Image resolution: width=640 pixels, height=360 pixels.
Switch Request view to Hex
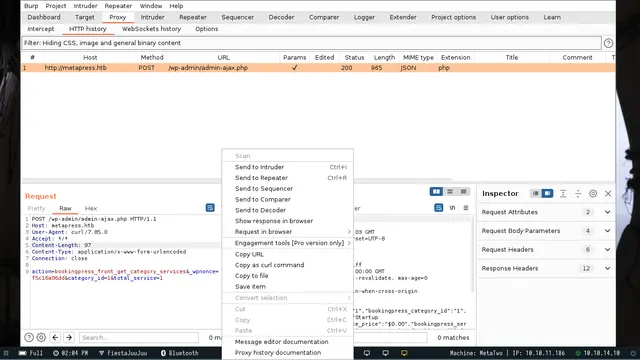point(91,208)
